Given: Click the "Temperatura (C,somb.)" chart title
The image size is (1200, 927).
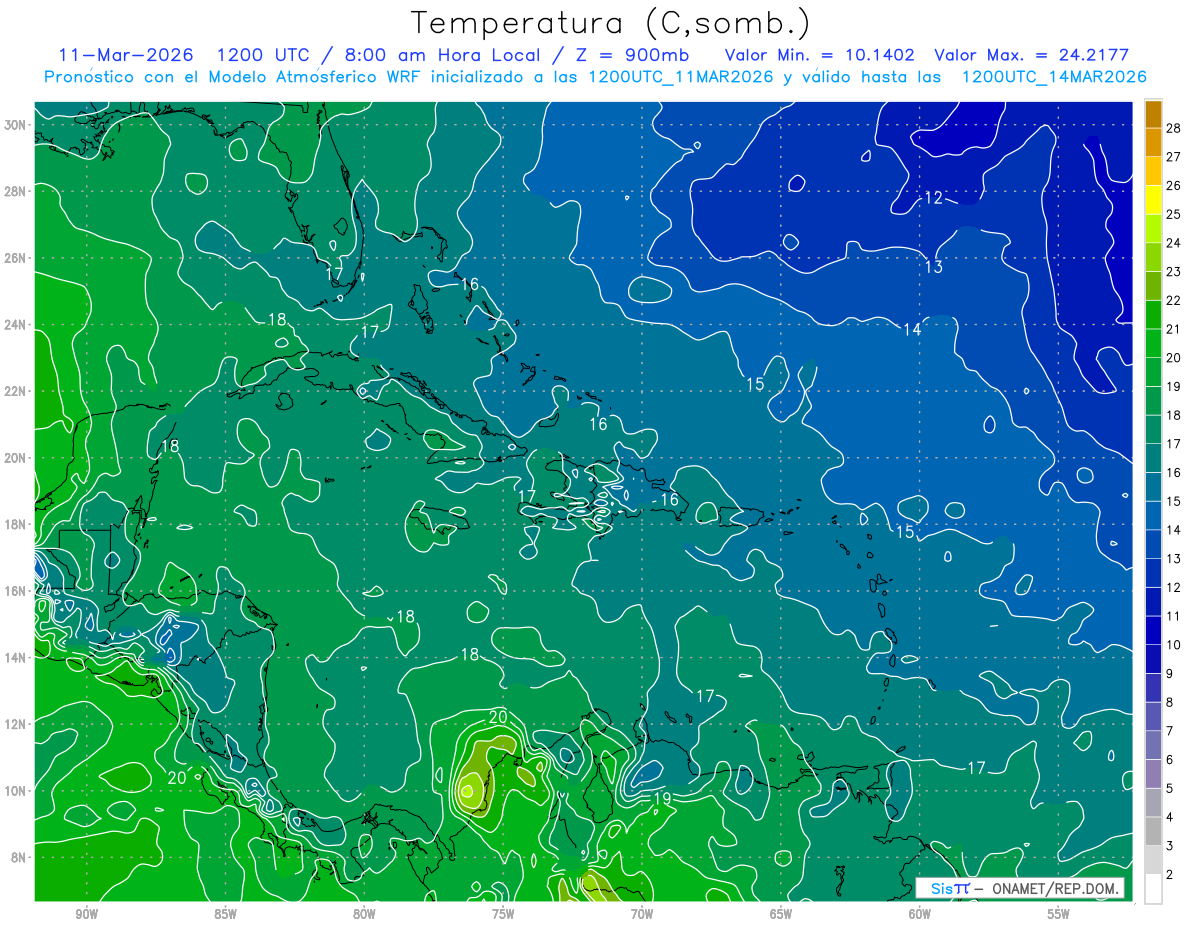Looking at the screenshot, I should tap(611, 23).
